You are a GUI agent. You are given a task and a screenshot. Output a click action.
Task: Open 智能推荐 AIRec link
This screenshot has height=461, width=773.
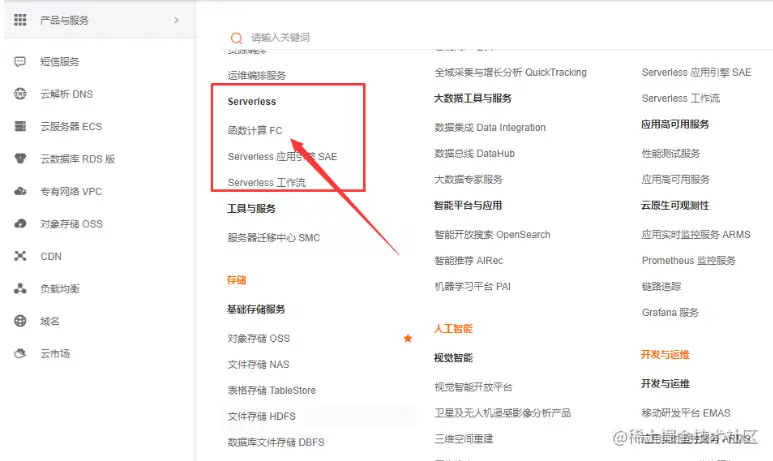(x=469, y=260)
